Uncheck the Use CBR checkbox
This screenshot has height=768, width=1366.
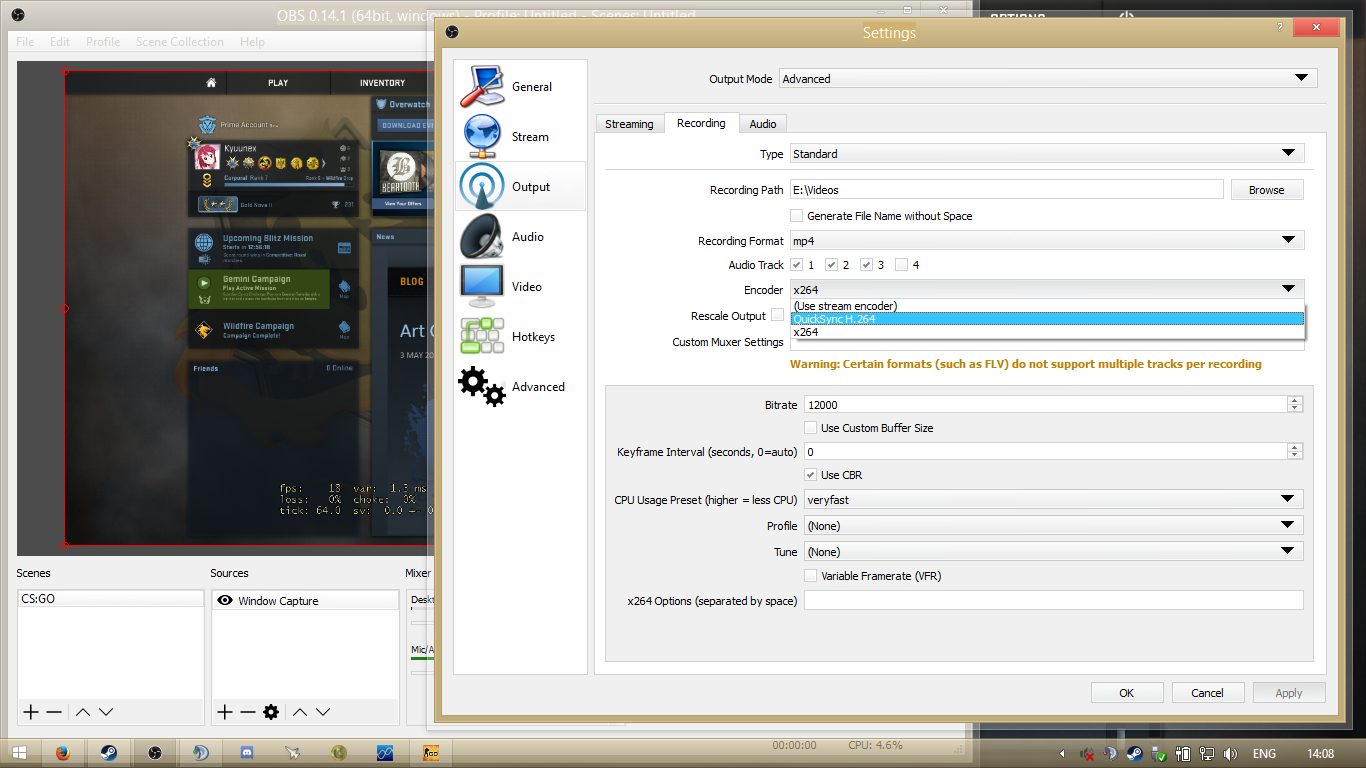coord(811,475)
